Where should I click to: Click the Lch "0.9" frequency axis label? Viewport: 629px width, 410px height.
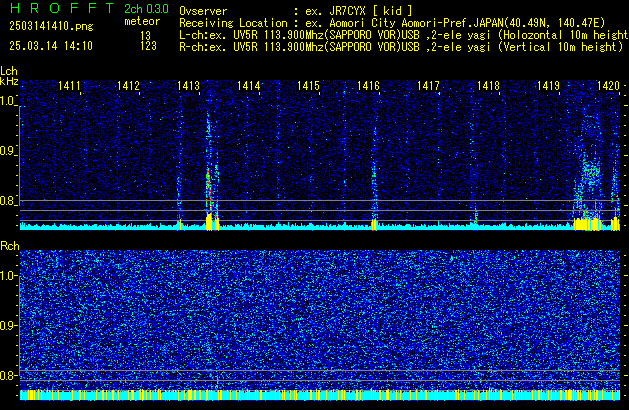pos(8,151)
